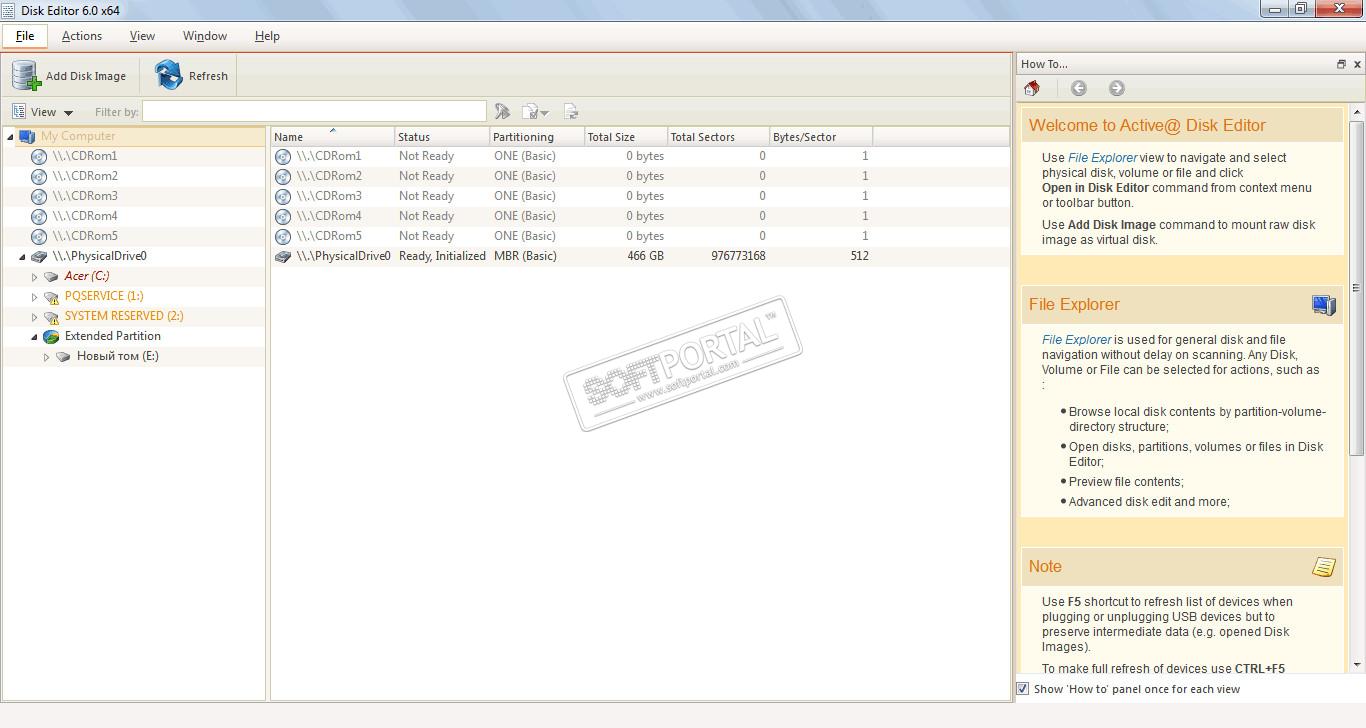This screenshot has width=1366, height=728.
Task: Click the Extended Partition icon in the tree
Action: coord(51,336)
